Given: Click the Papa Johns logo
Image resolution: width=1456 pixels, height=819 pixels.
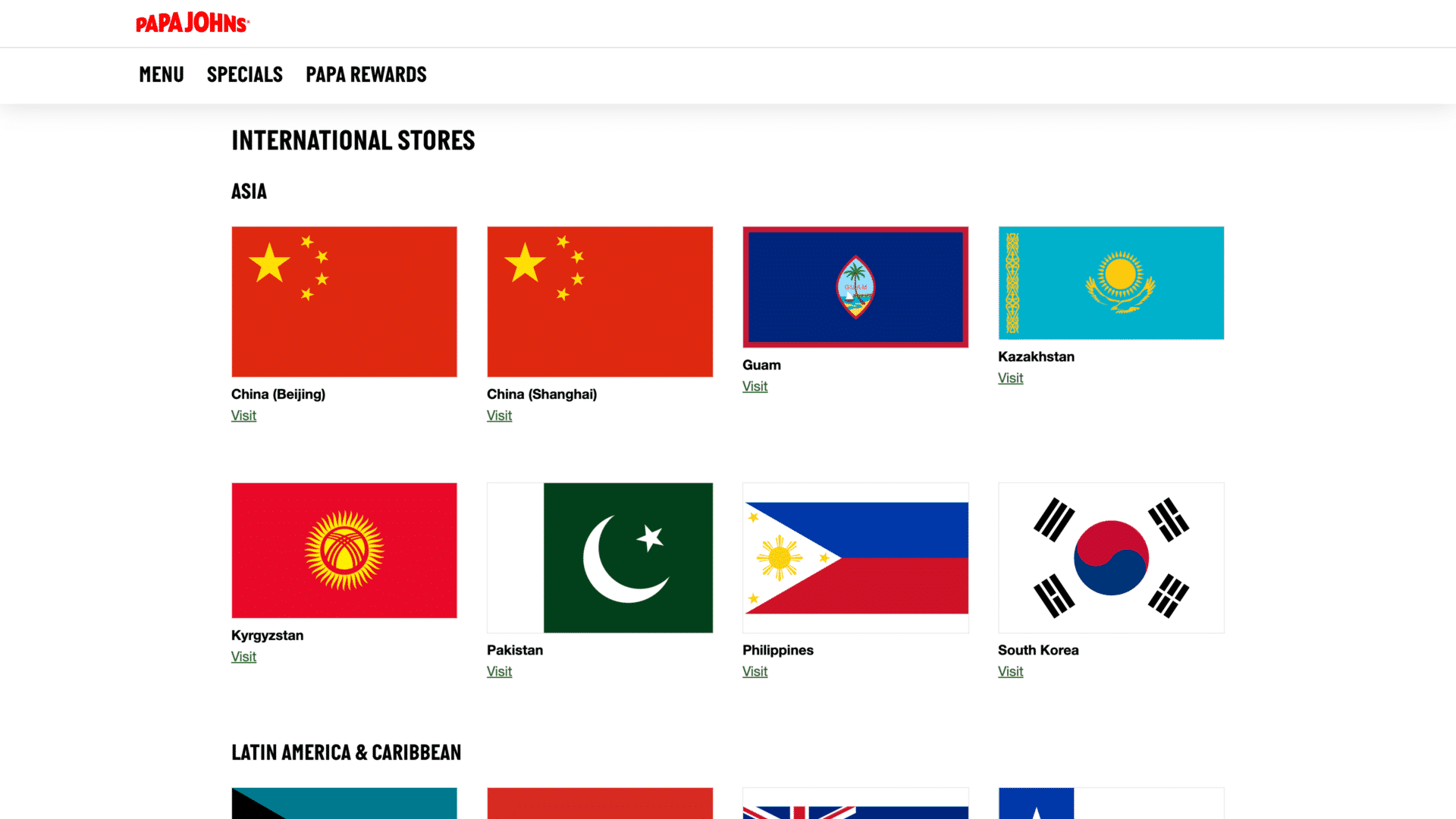Looking at the screenshot, I should pos(193,23).
